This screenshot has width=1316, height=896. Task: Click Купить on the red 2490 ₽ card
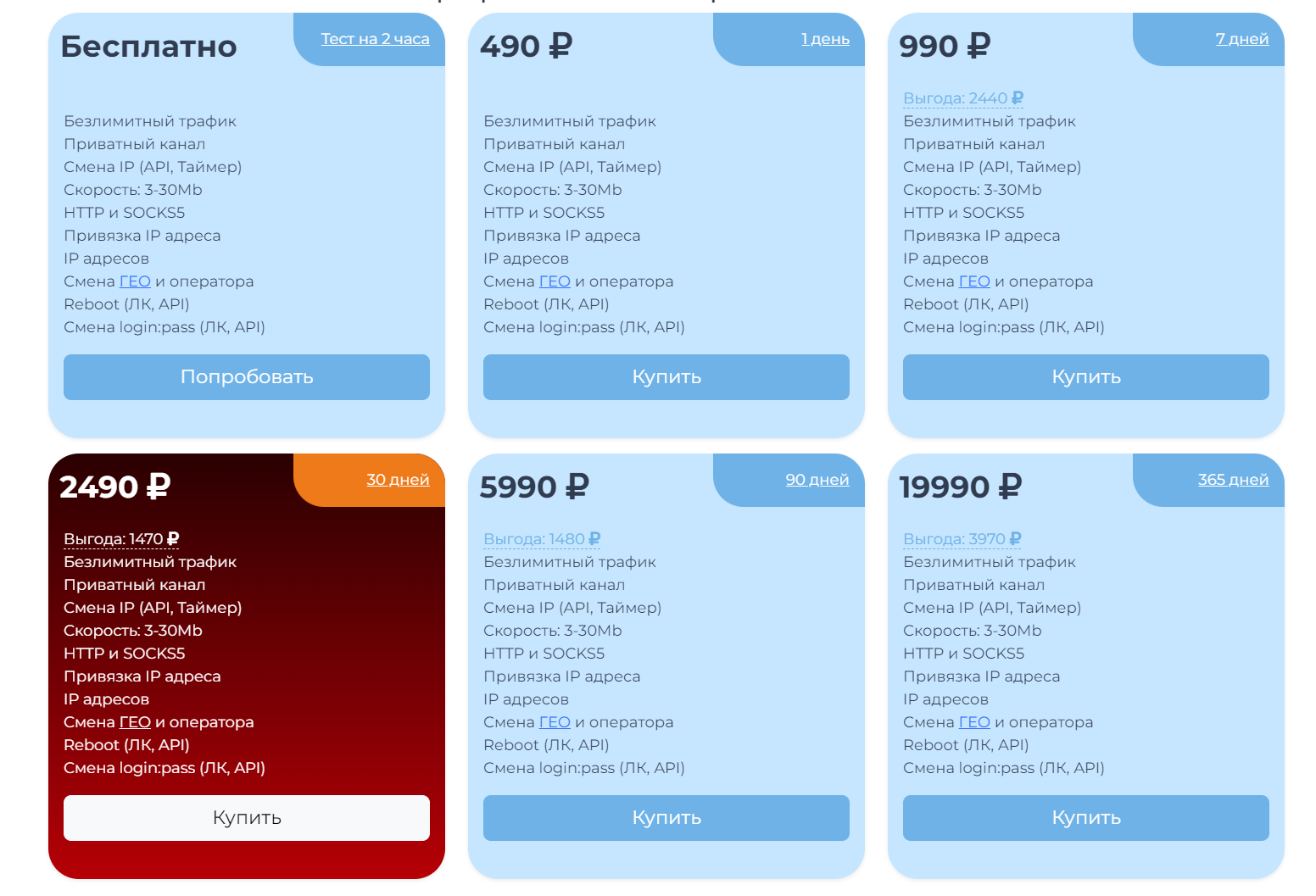tap(247, 818)
